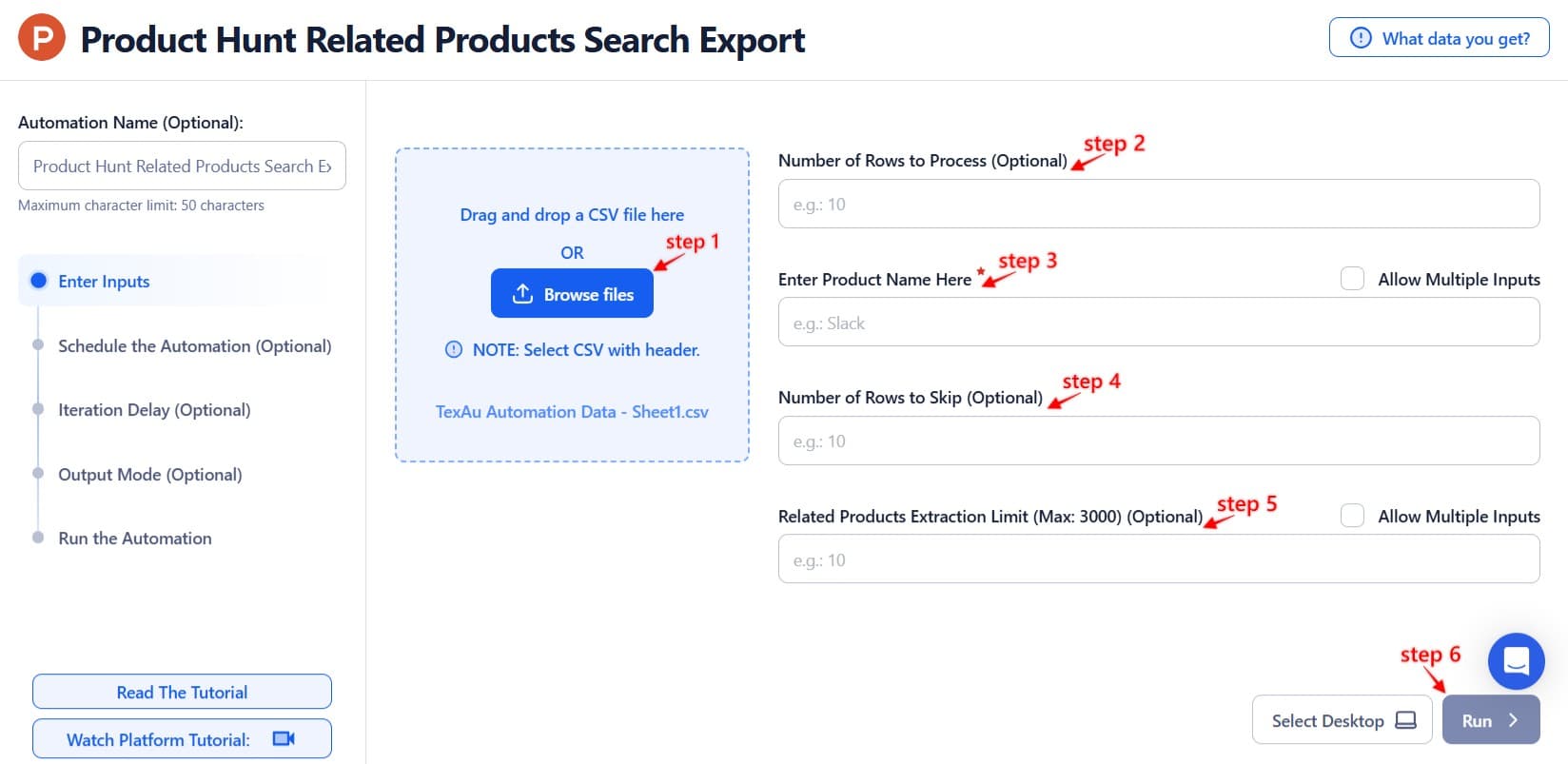Click the info icon in What data you get

1361,38
